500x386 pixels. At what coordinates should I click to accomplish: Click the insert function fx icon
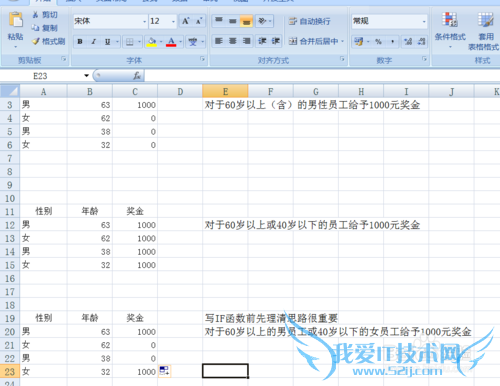[x=137, y=76]
